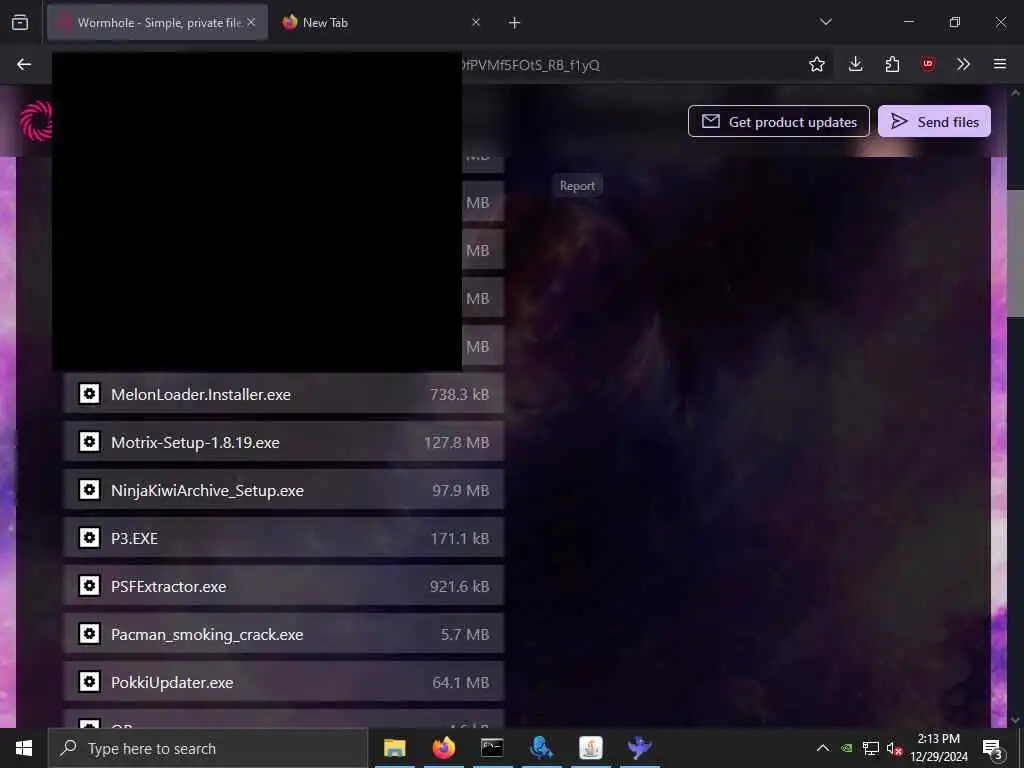Open File Explorer from taskbar
Screen dimensions: 1024x768
[394, 748]
